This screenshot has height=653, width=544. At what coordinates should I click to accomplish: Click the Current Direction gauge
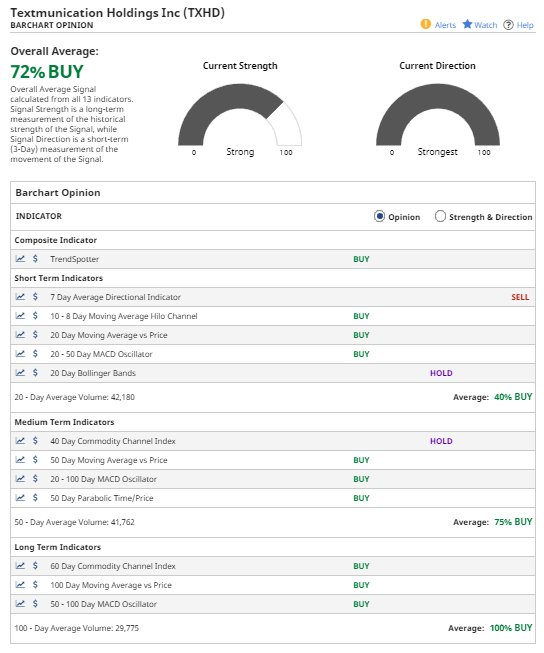438,115
